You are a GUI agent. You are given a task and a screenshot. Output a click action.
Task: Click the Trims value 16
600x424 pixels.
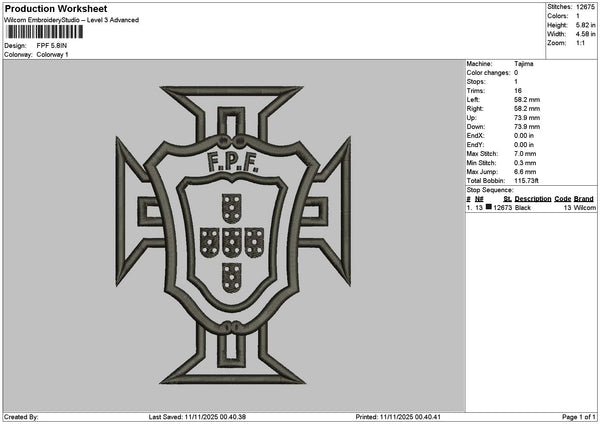pos(518,91)
